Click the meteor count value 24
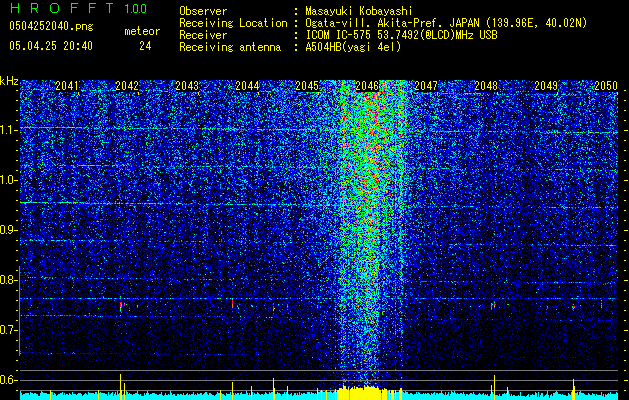Screen dimensions: 629x400 point(145,46)
